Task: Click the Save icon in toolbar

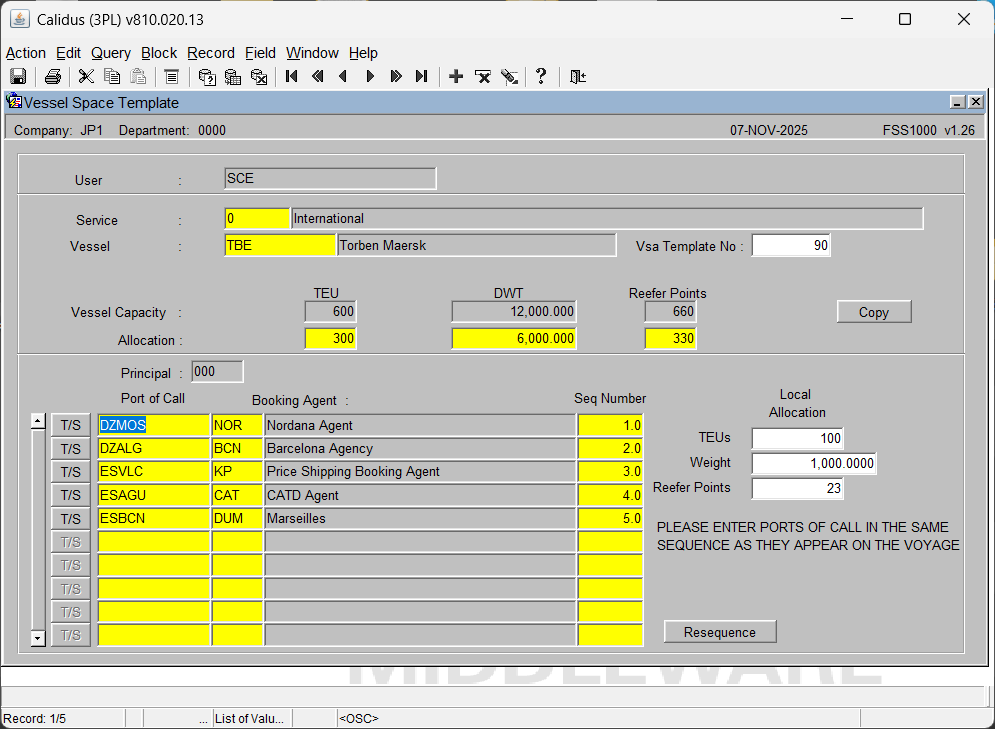Action: coord(18,77)
